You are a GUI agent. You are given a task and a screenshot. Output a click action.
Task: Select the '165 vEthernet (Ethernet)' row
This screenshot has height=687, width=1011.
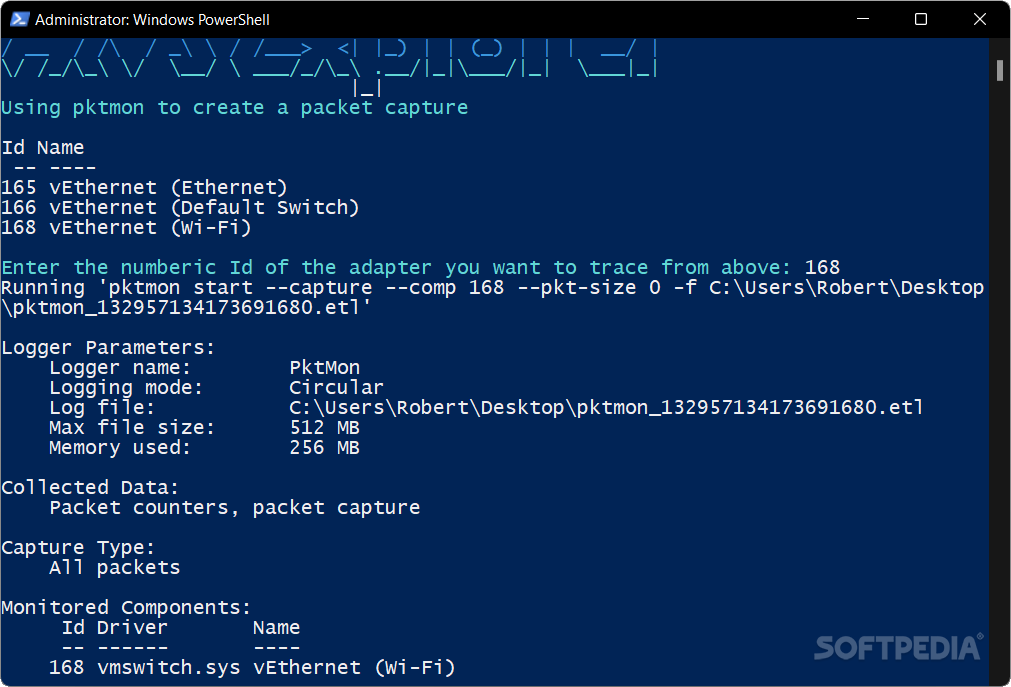point(144,188)
